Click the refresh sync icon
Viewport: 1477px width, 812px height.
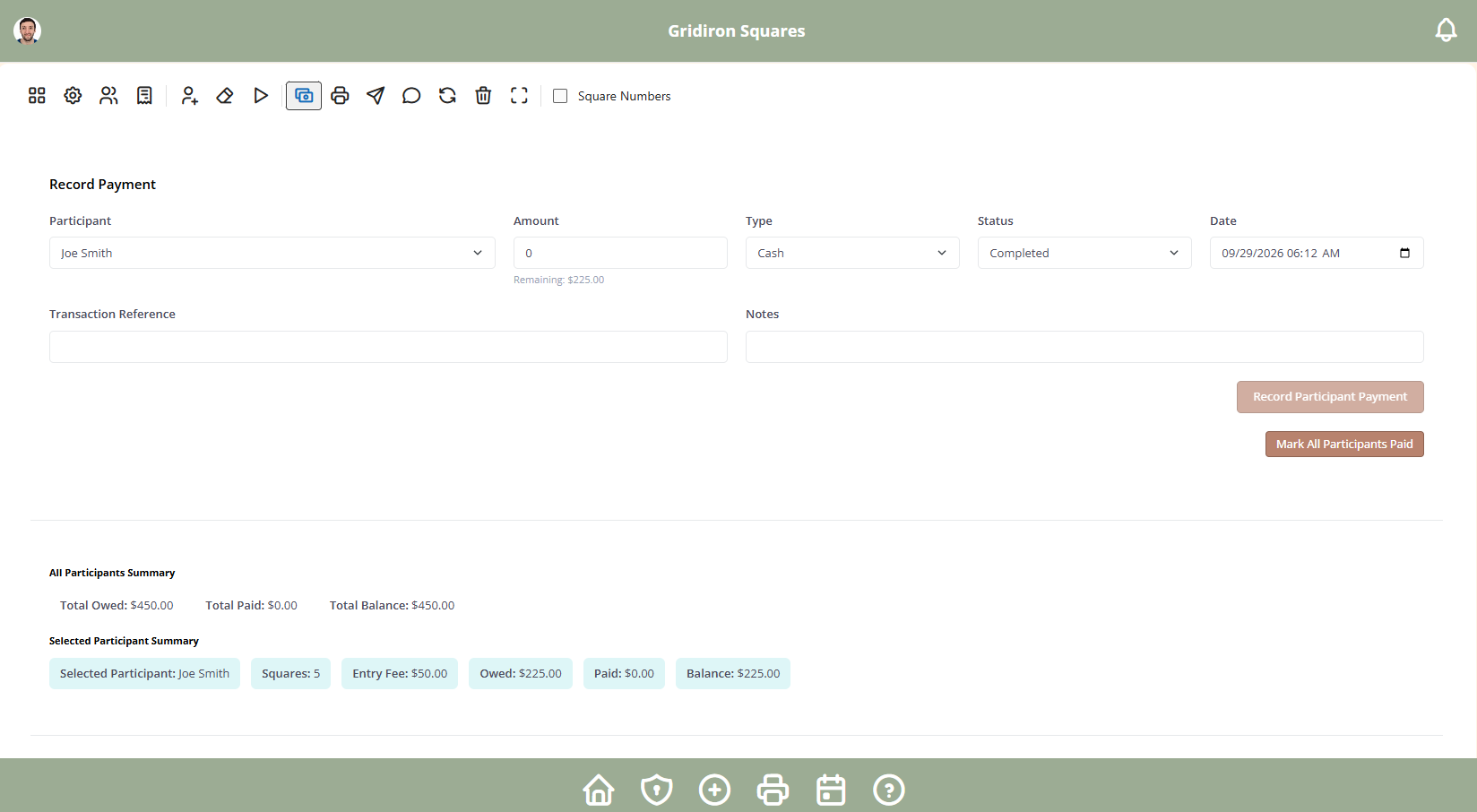447,96
